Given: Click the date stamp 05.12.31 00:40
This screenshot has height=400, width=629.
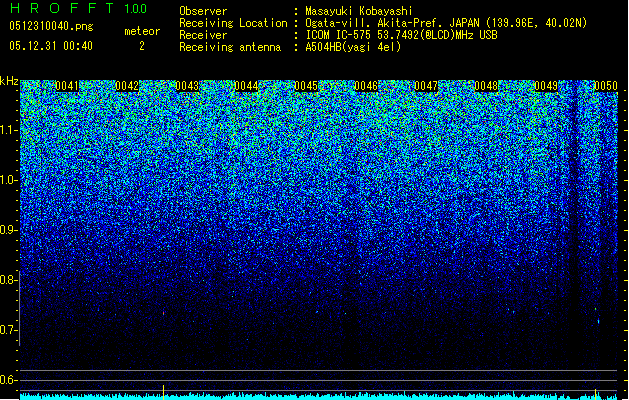Looking at the screenshot, I should coord(51,46).
